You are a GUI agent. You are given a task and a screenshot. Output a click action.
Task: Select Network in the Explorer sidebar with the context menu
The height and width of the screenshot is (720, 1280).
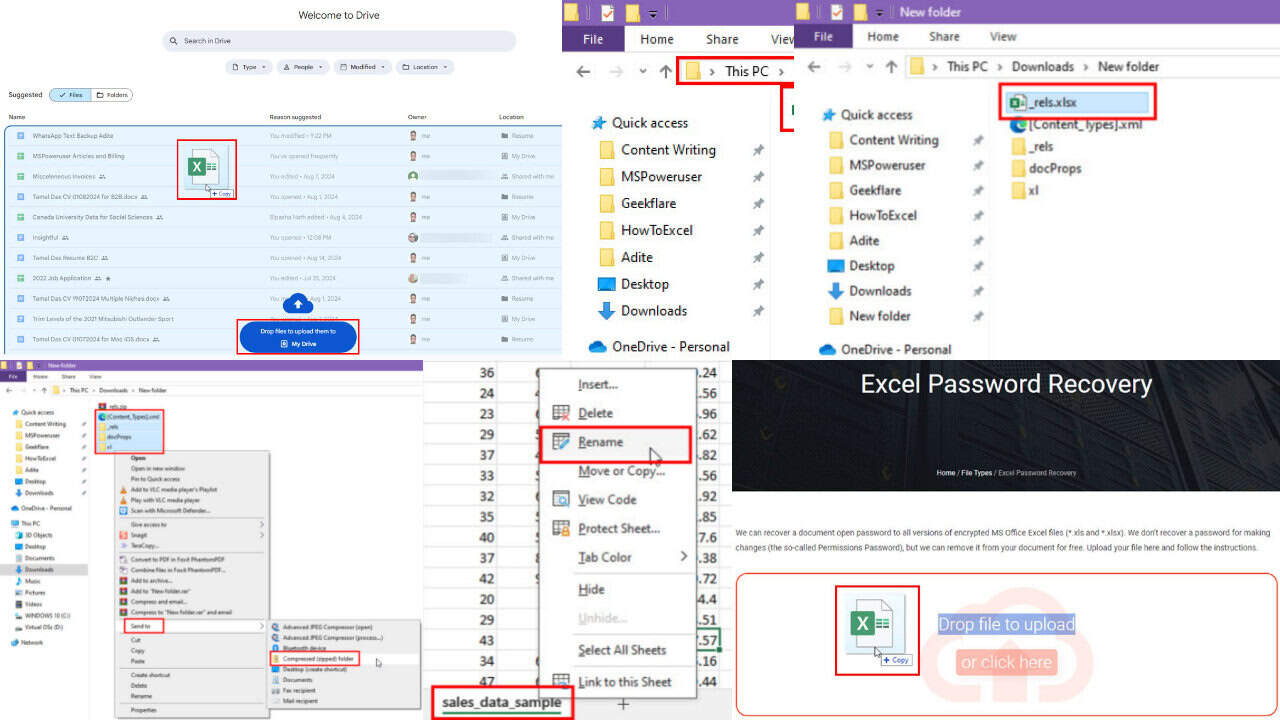tap(27, 642)
